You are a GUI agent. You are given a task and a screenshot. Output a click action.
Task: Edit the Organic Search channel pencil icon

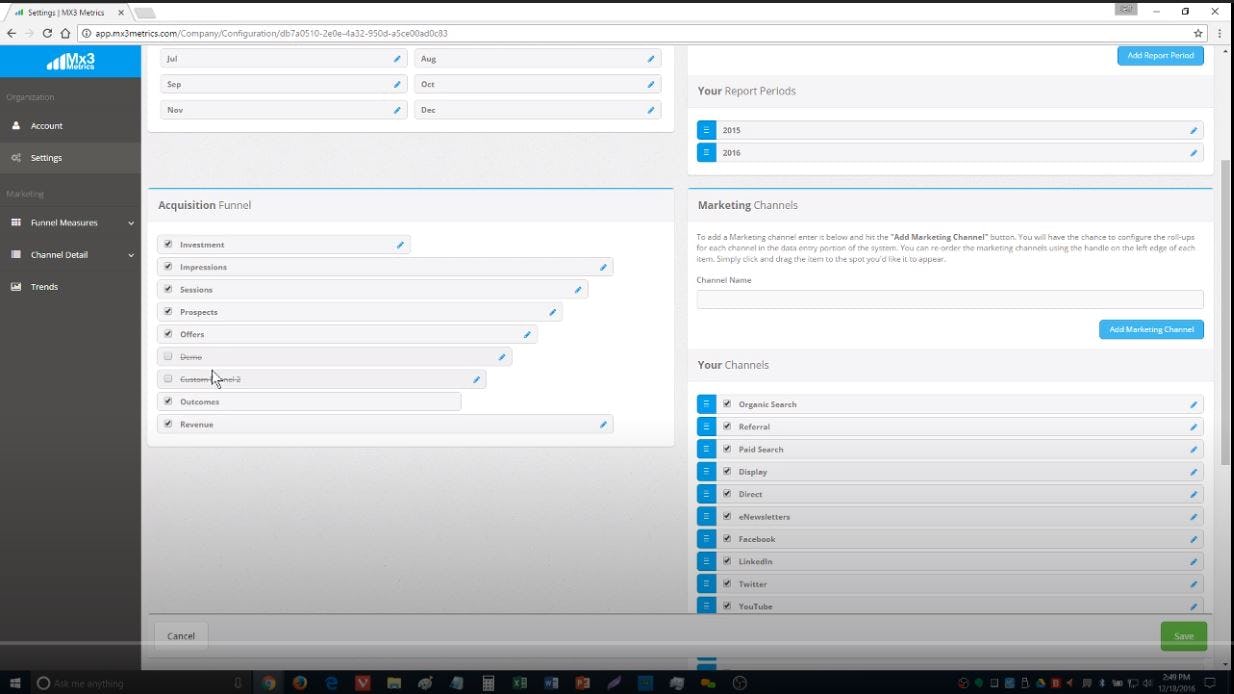(1192, 404)
